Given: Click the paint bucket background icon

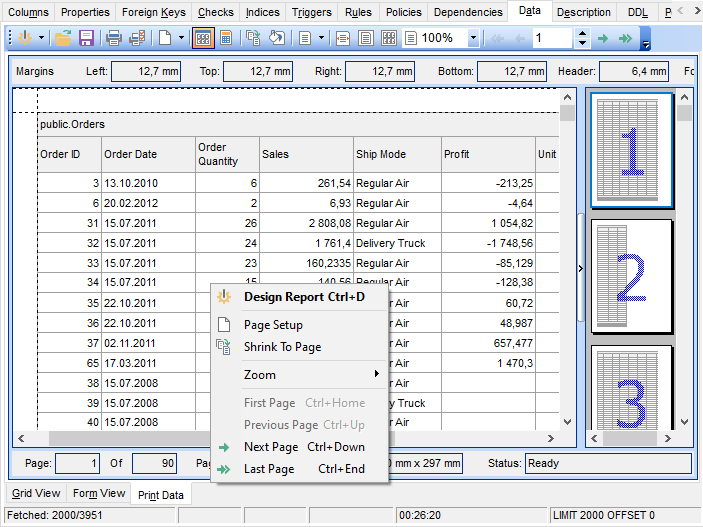Looking at the screenshot, I should click(x=276, y=38).
